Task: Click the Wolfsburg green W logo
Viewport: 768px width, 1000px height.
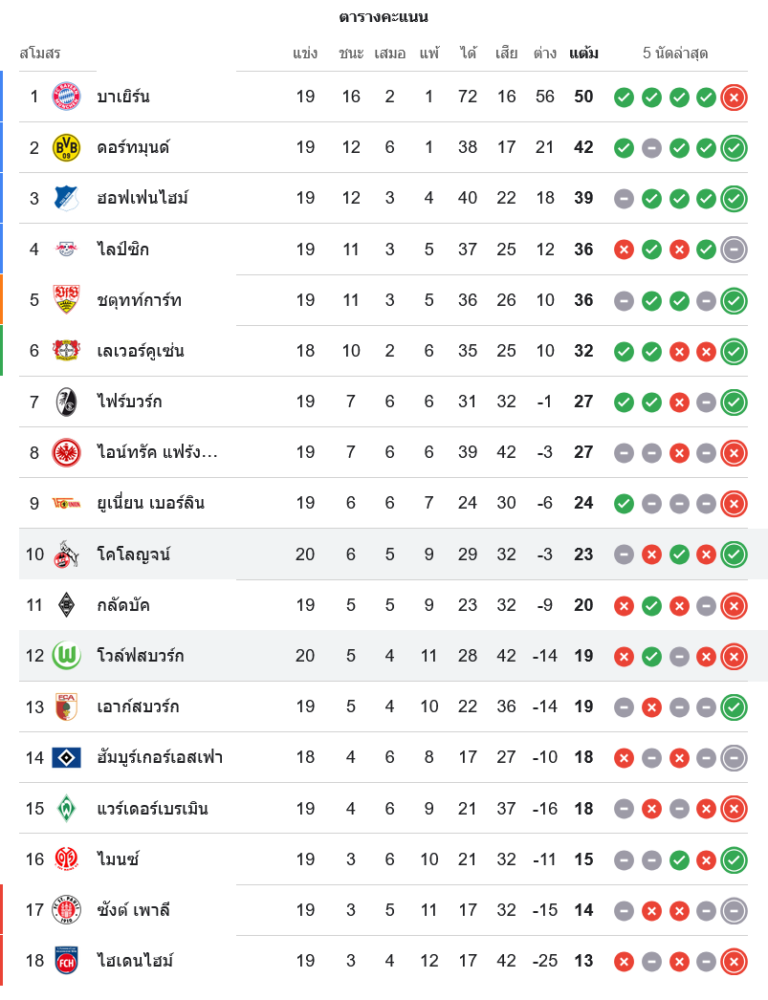Action: click(67, 656)
